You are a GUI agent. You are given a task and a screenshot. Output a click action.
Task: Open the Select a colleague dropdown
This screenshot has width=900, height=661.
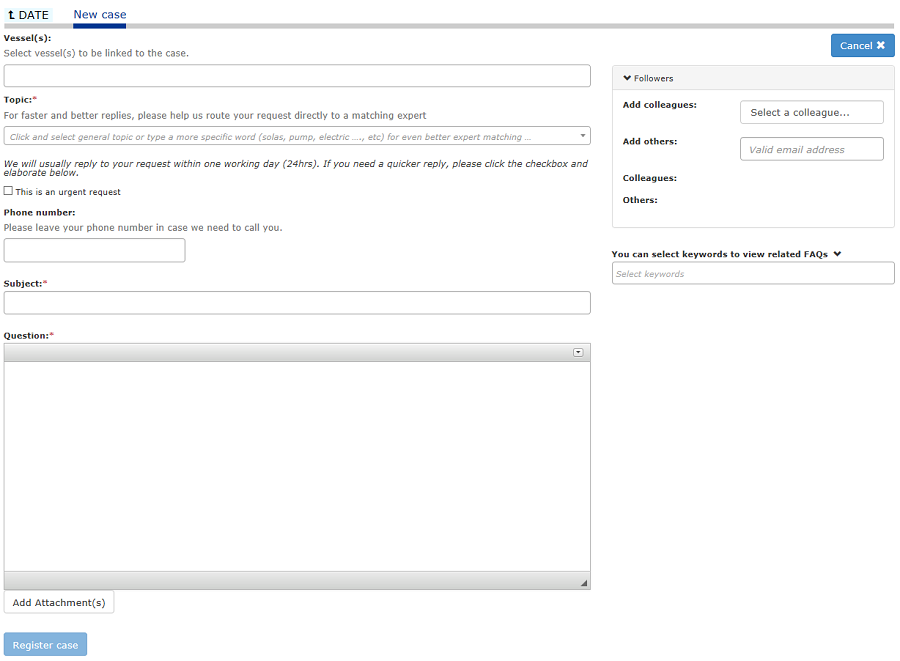pos(811,112)
